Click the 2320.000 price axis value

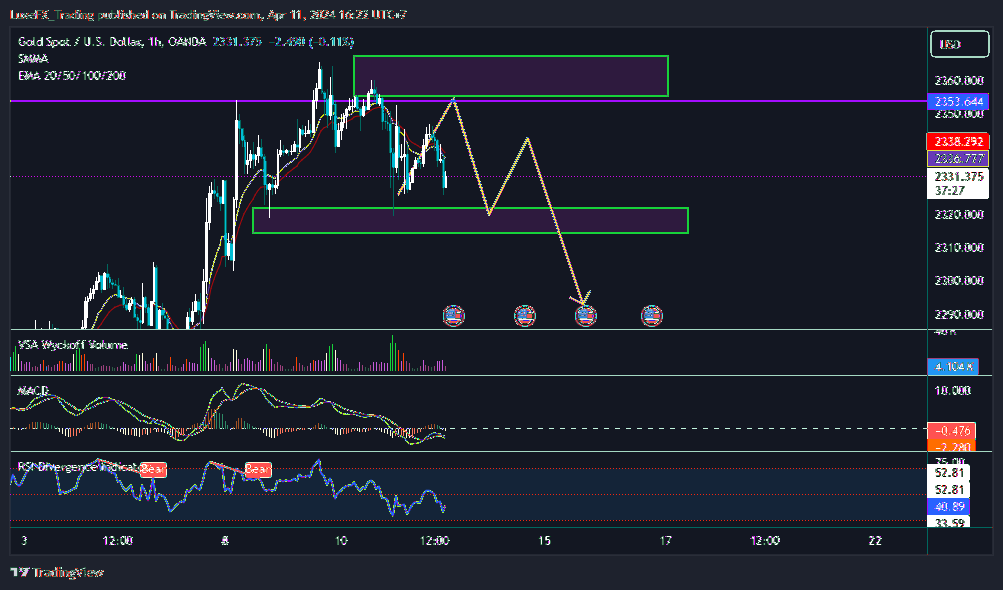[x=958, y=214]
